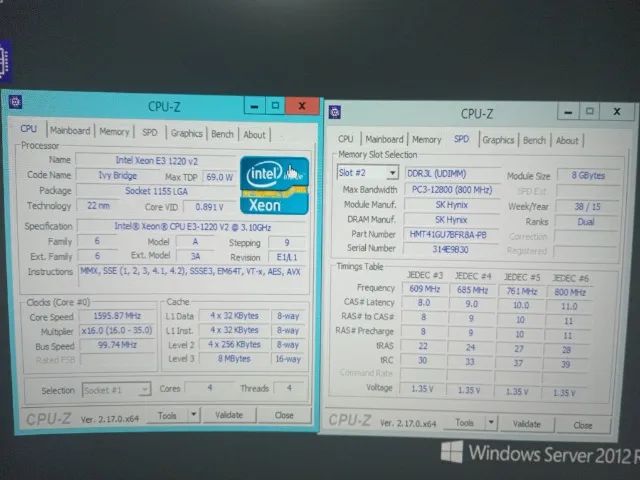This screenshot has width=640, height=480.
Task: Switch to Memory tab in right CPU-Z window
Action: click(427, 140)
